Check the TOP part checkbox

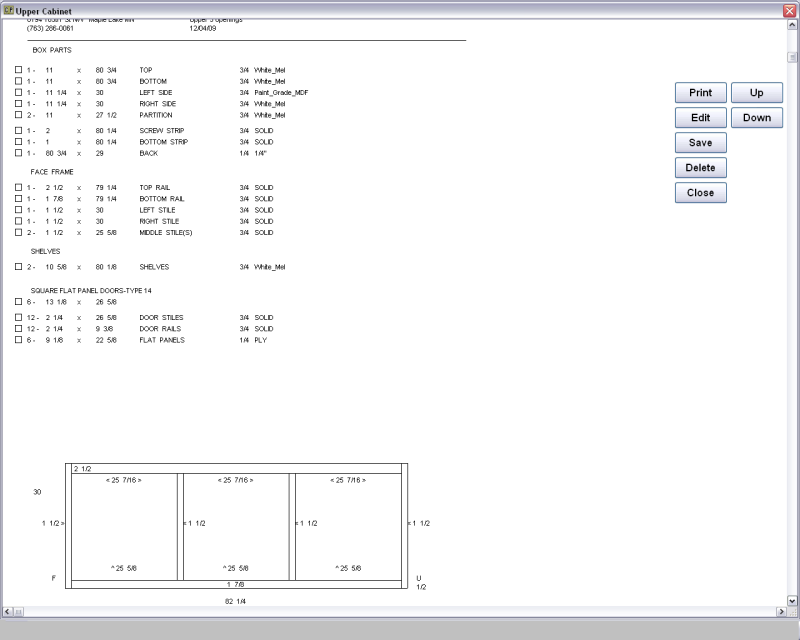click(x=18, y=69)
